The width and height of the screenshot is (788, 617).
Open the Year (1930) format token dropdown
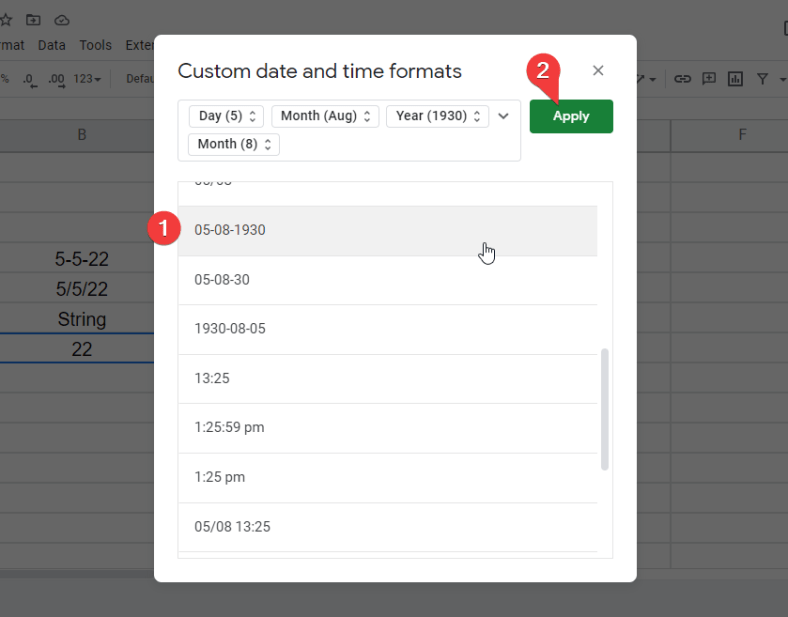point(437,116)
